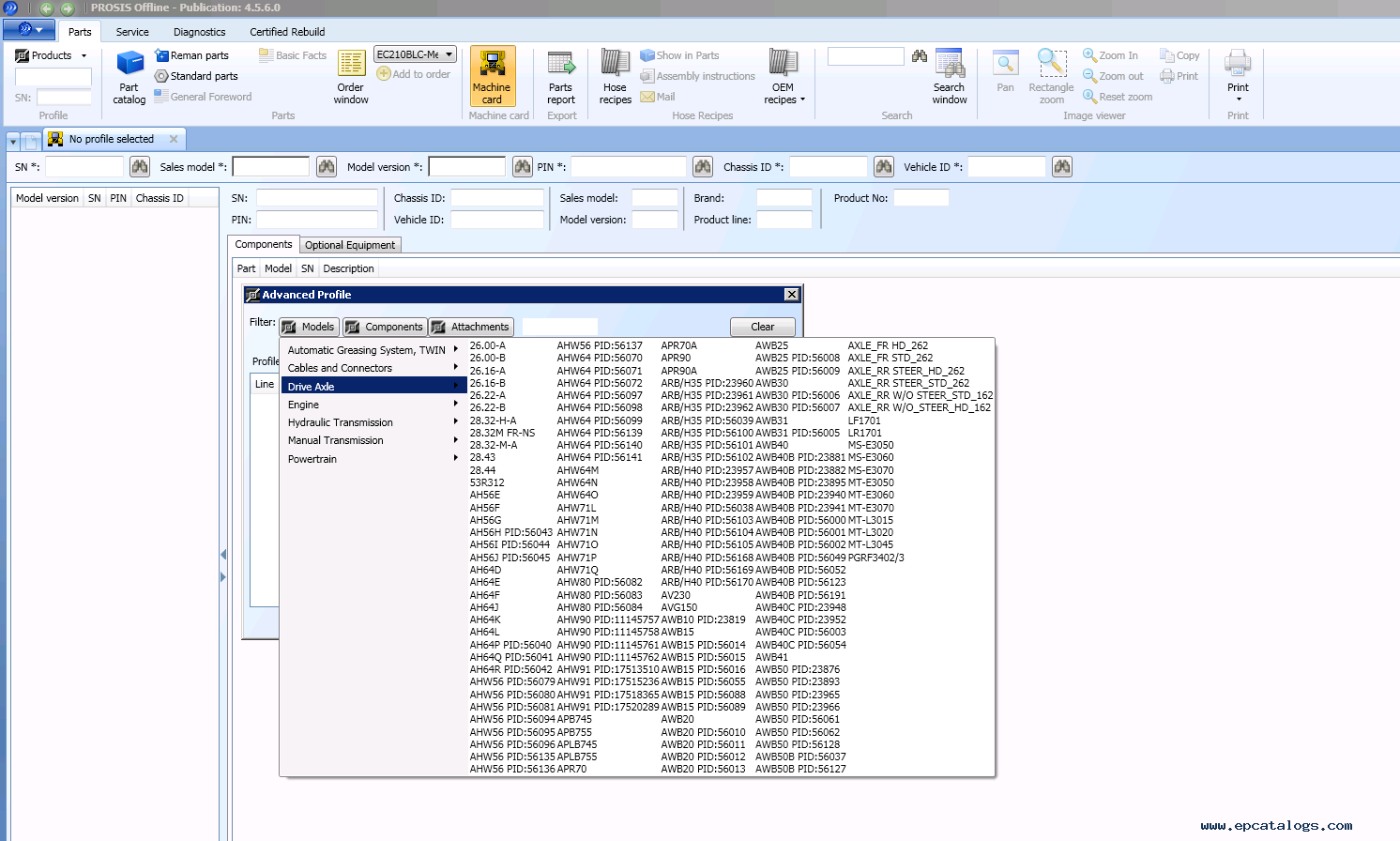
Task: Open OEM recipes
Action: tap(784, 76)
